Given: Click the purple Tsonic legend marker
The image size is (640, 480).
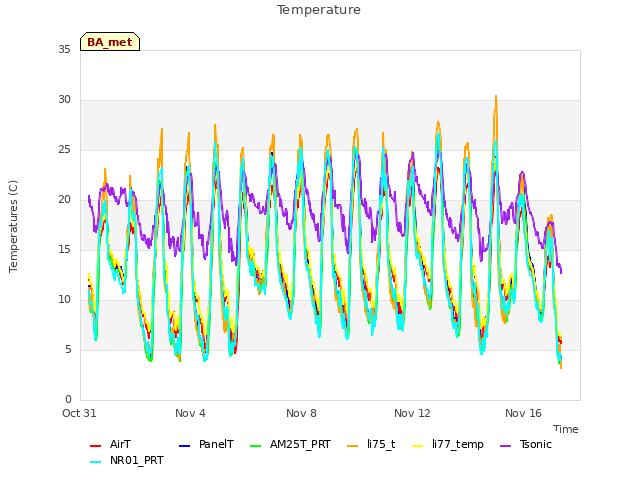Looking at the screenshot, I should click(x=506, y=446).
